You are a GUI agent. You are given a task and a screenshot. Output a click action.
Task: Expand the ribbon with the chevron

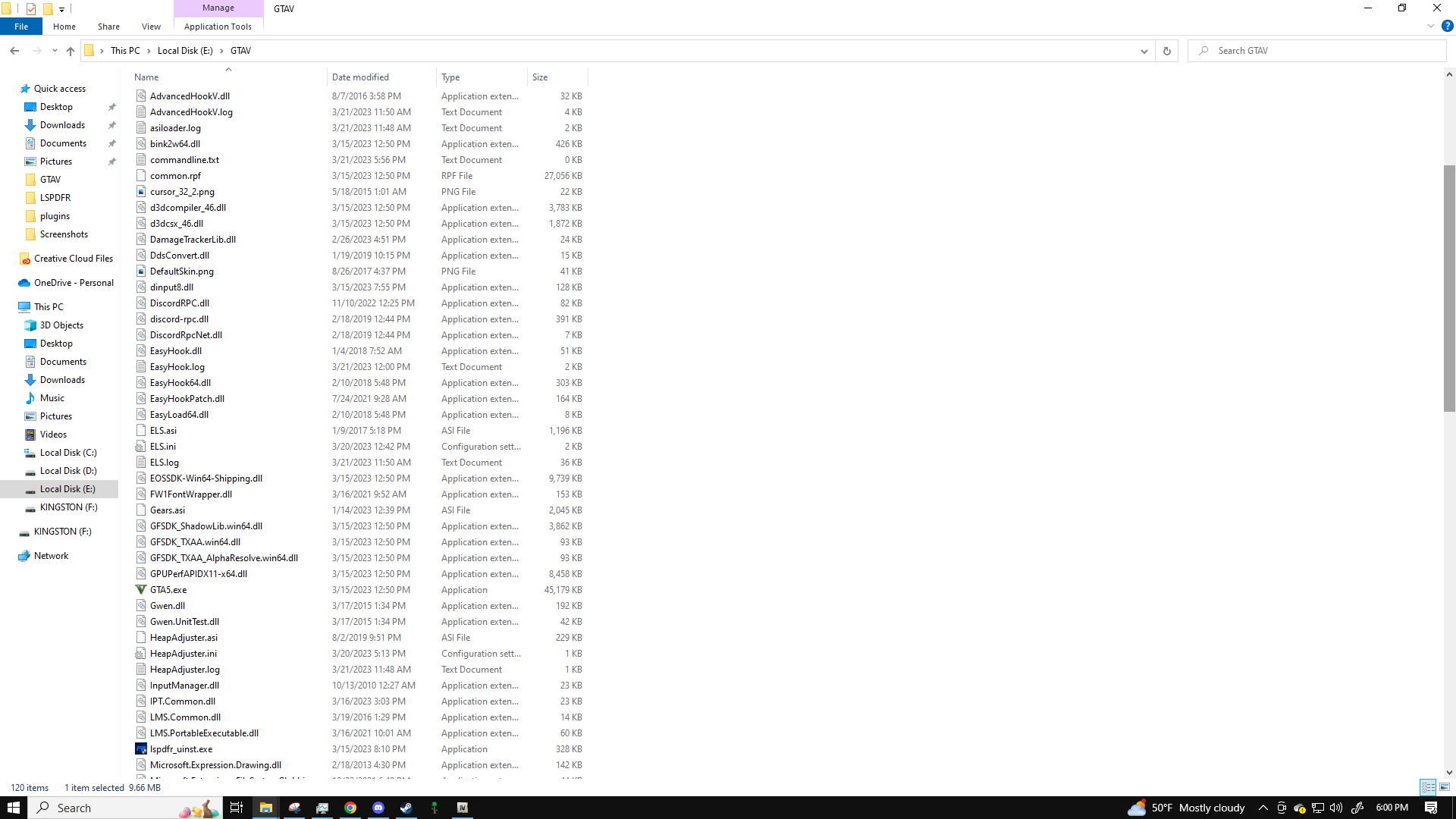click(1431, 26)
